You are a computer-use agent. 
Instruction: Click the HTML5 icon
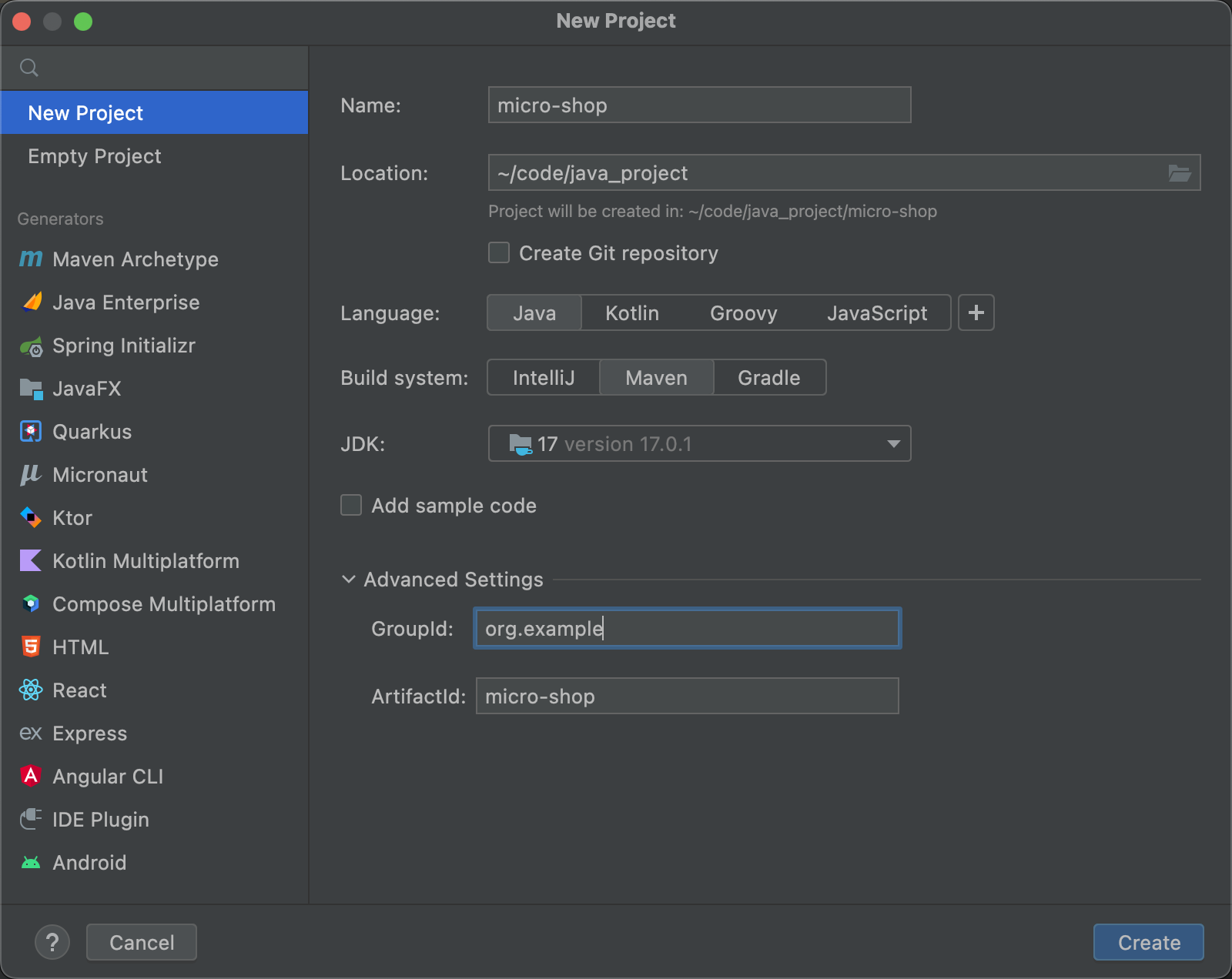point(31,647)
